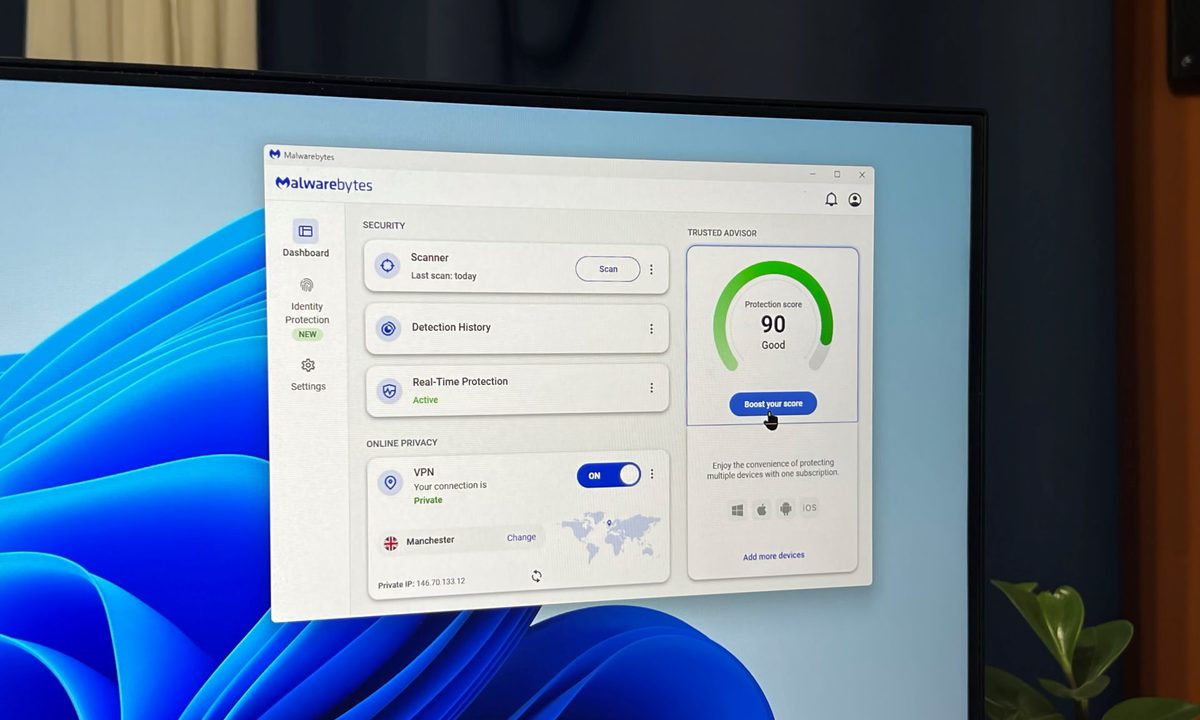
Task: Click the Real-Time Protection shield icon
Action: click(x=389, y=391)
